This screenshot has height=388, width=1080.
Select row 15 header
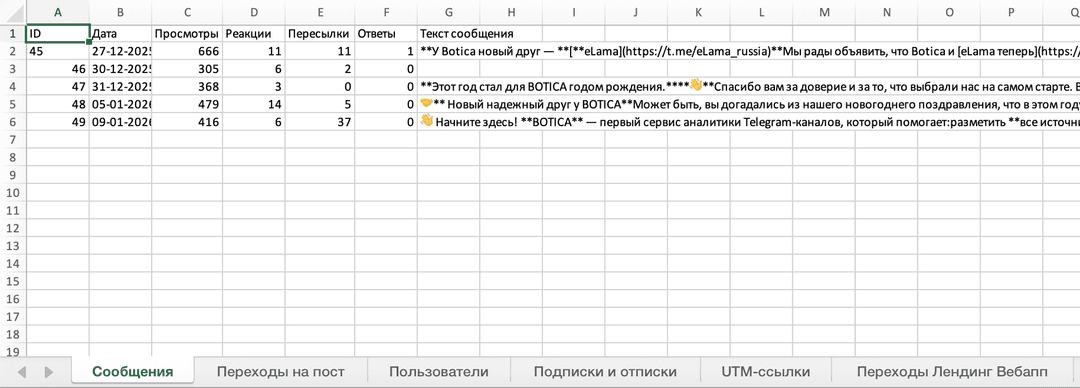[12, 280]
